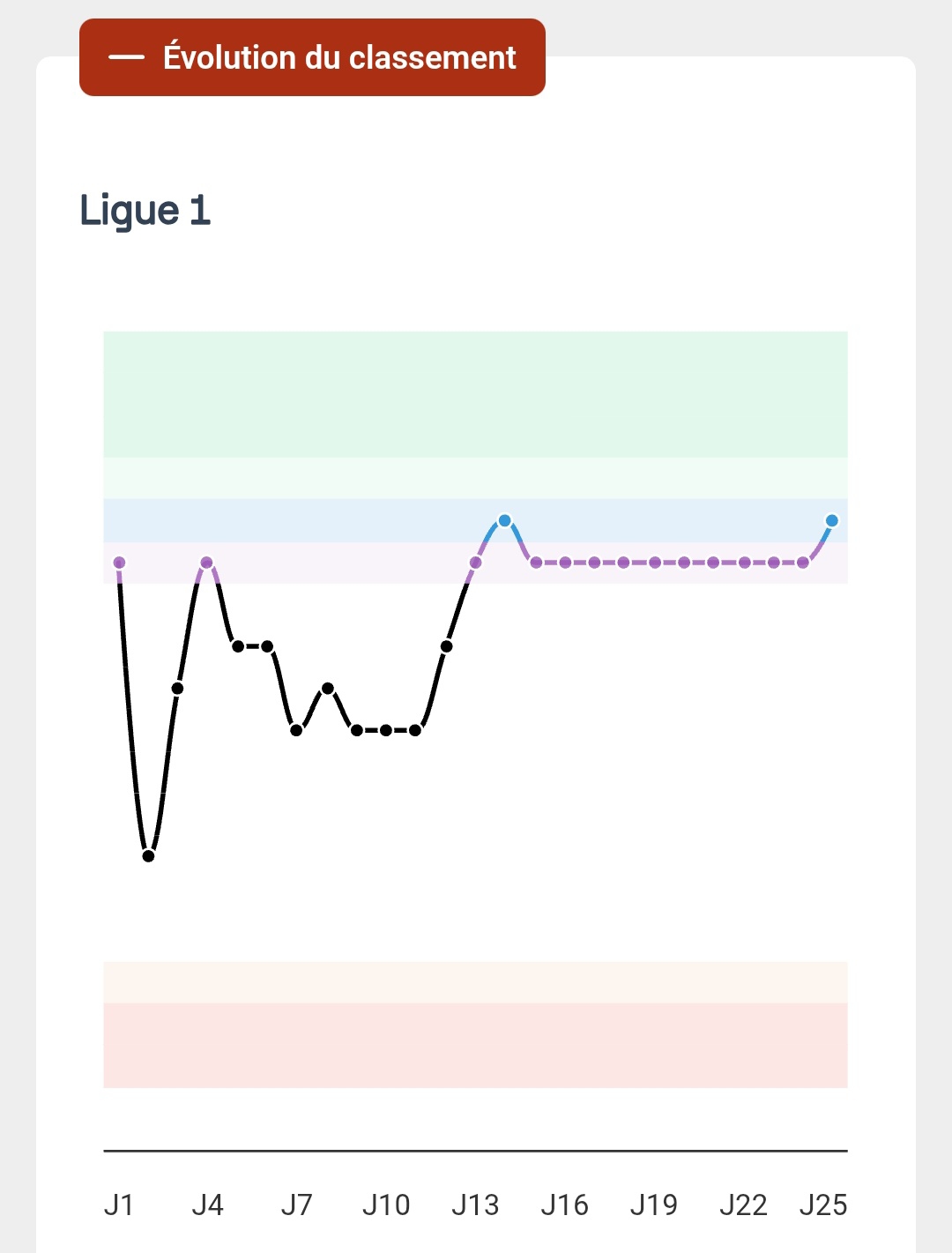Select the light orange band above red
This screenshot has height=1253, width=952.
(476, 982)
